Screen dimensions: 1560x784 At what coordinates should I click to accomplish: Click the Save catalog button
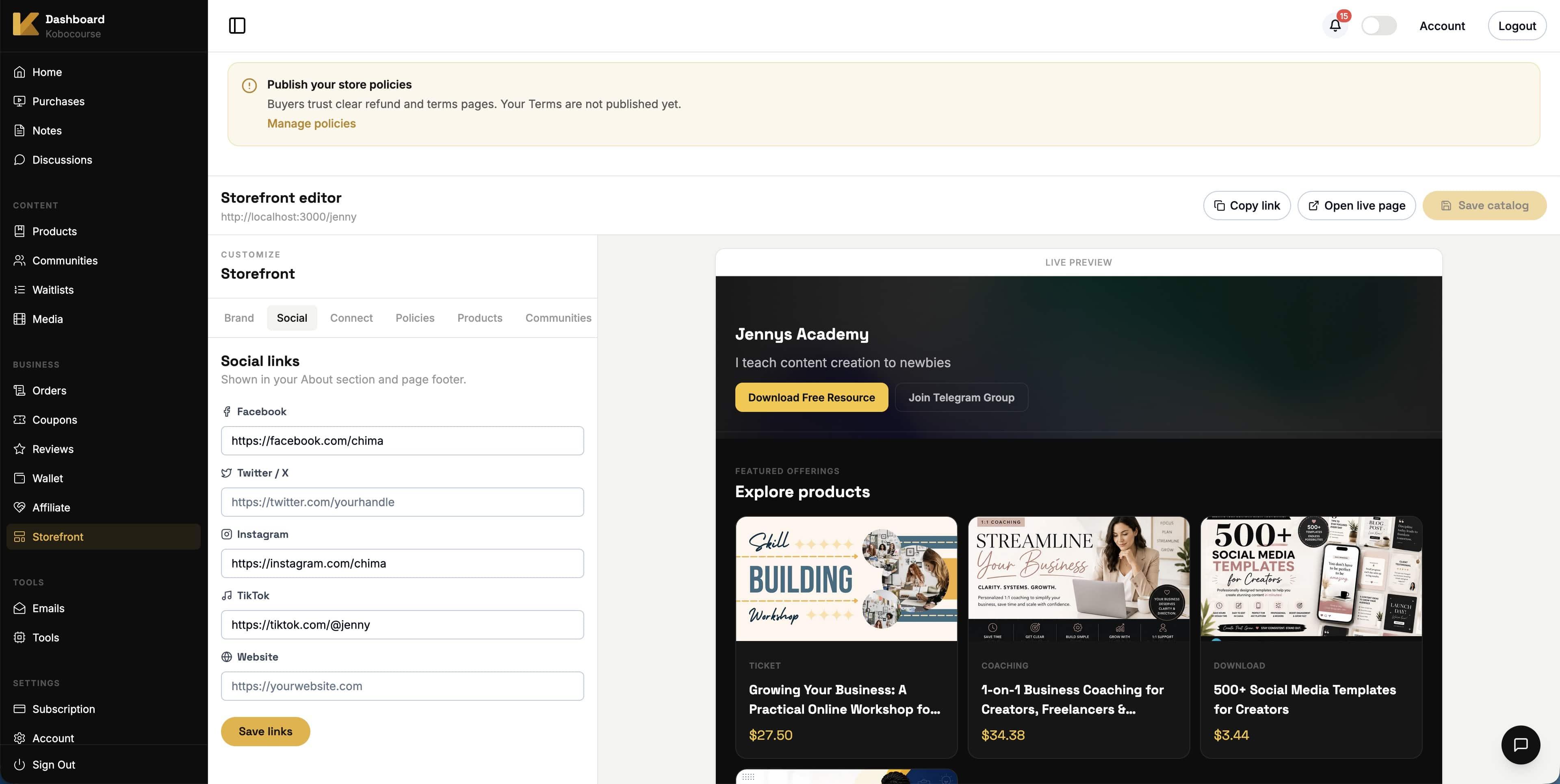pyautogui.click(x=1484, y=205)
